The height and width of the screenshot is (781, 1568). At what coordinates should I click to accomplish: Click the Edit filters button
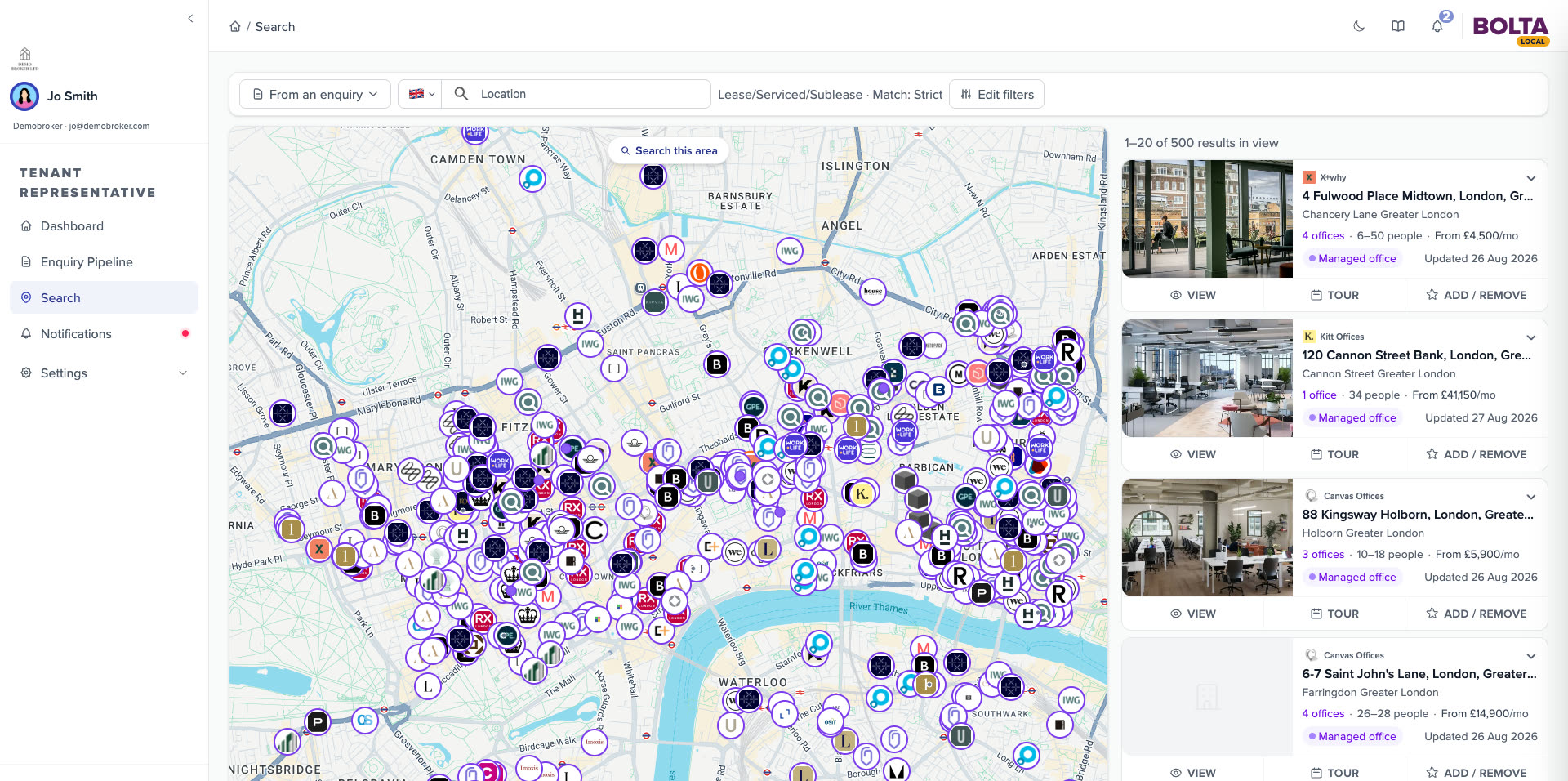[x=996, y=94]
